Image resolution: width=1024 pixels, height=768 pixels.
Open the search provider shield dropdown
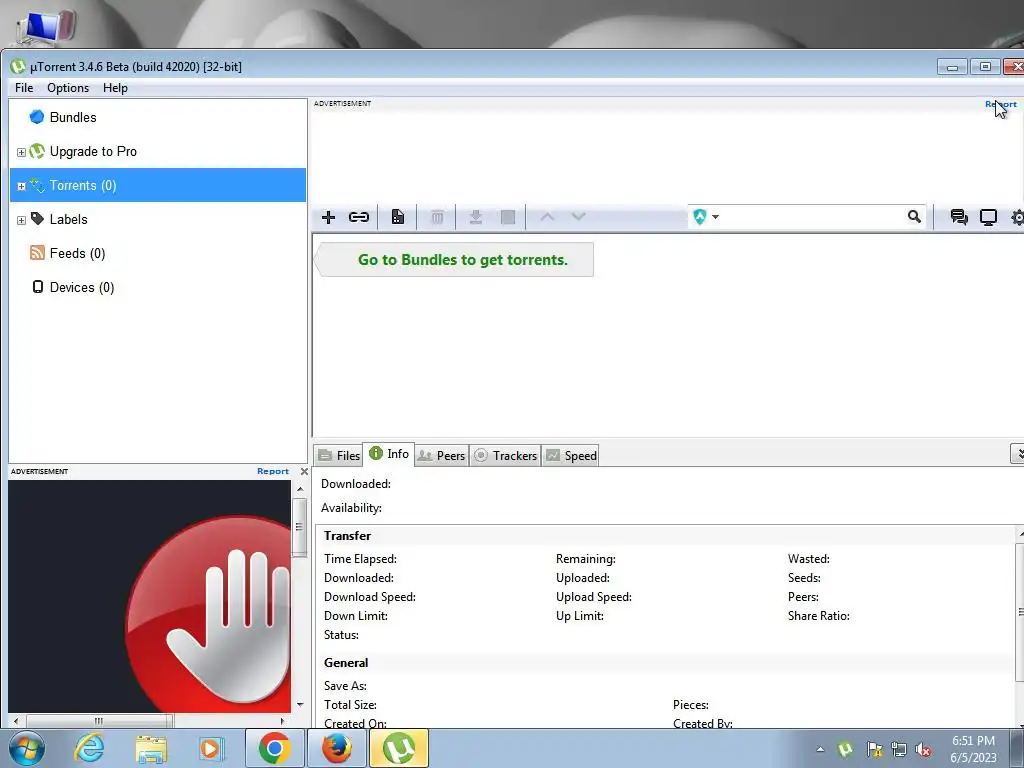(705, 217)
